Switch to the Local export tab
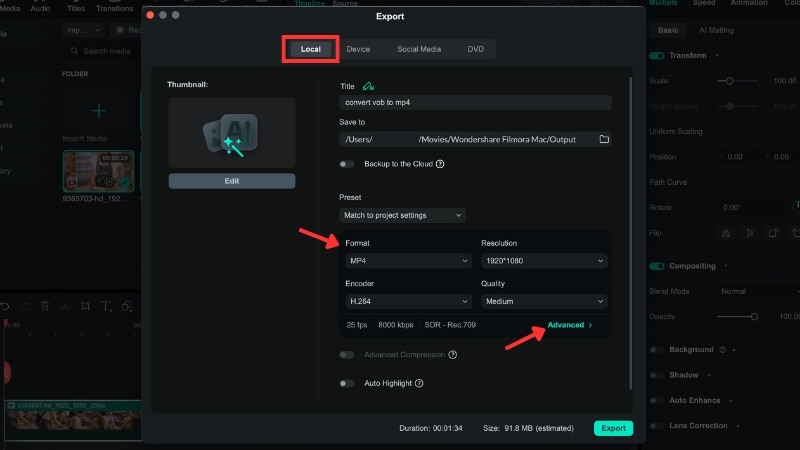Screen dimensions: 800x450 click(310, 49)
